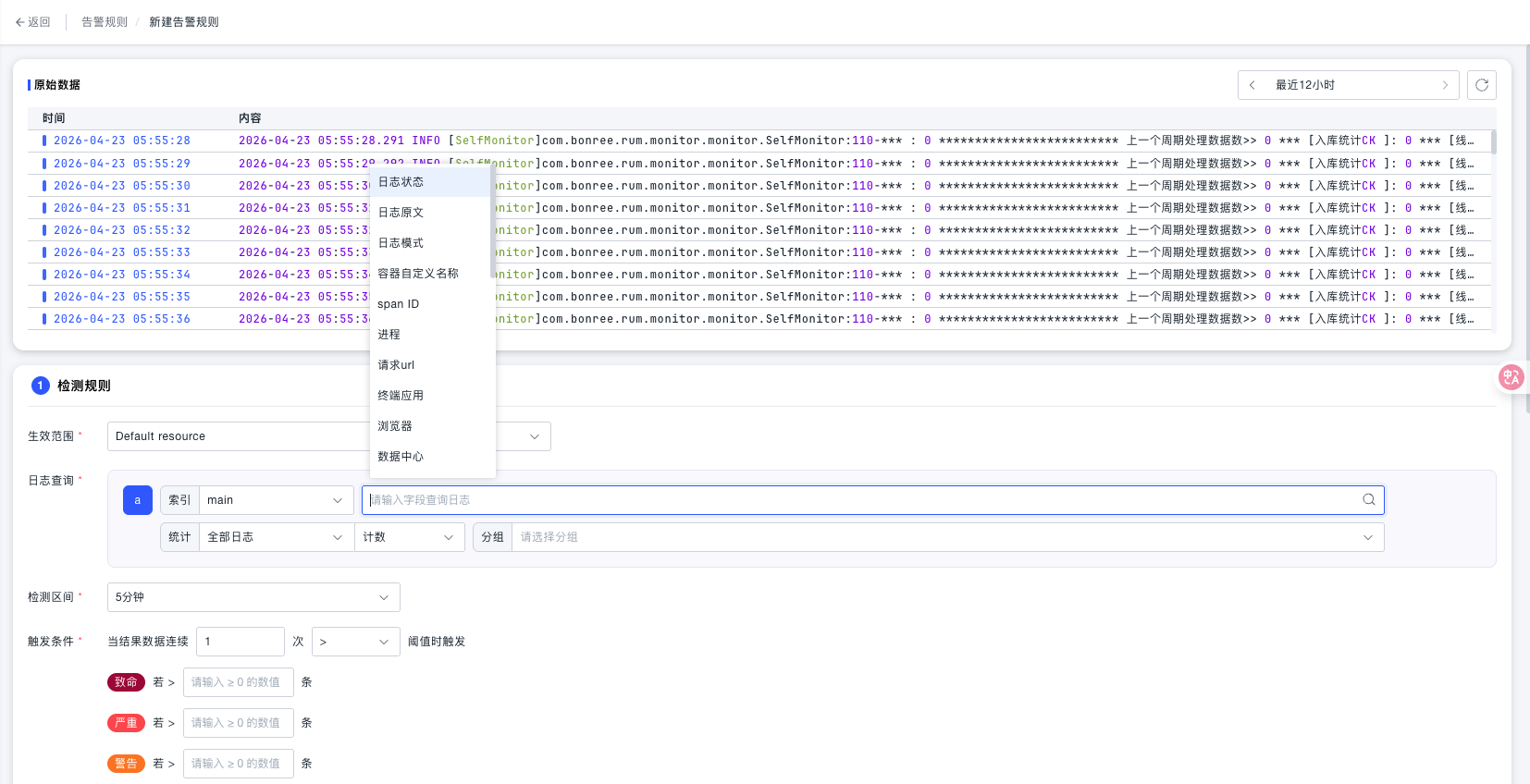
Task: Go to previous time range arrow
Action: (x=1252, y=85)
